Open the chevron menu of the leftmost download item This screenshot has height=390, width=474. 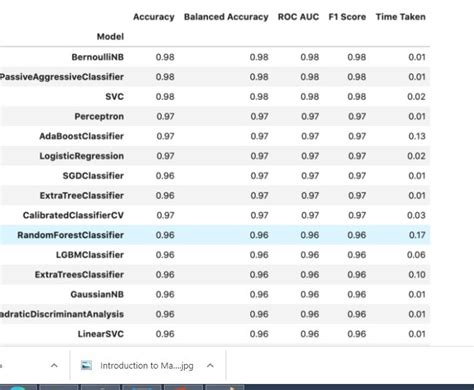tap(54, 366)
